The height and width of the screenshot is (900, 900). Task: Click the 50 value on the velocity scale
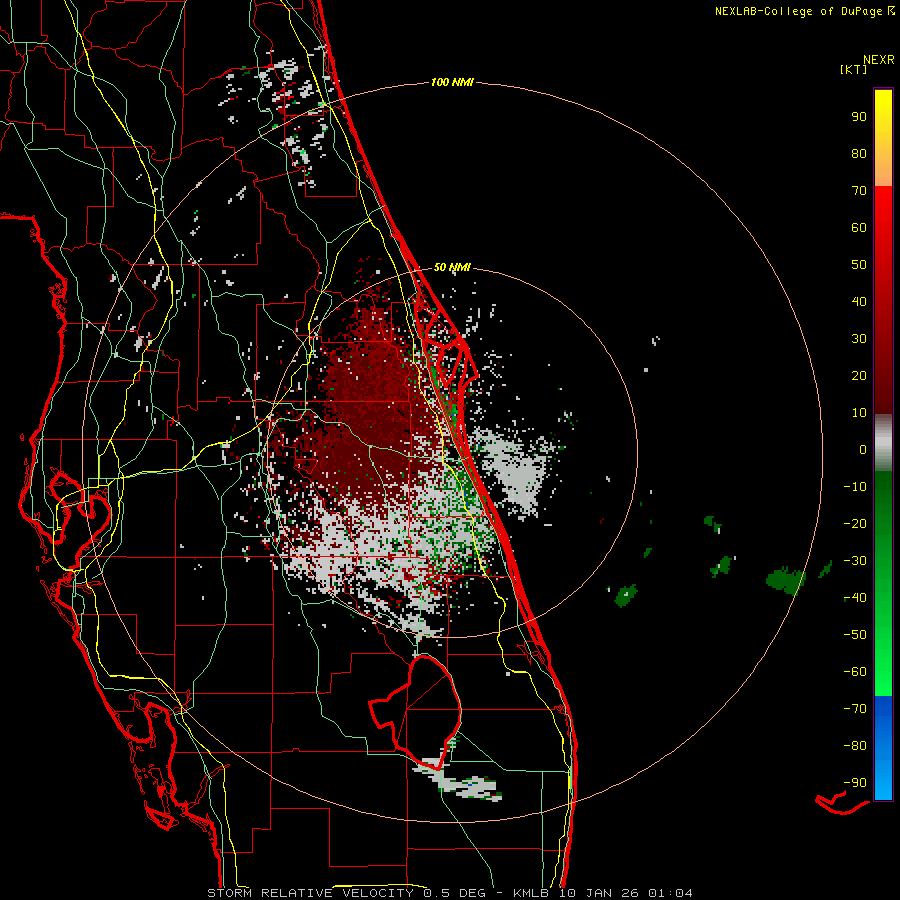click(x=859, y=265)
